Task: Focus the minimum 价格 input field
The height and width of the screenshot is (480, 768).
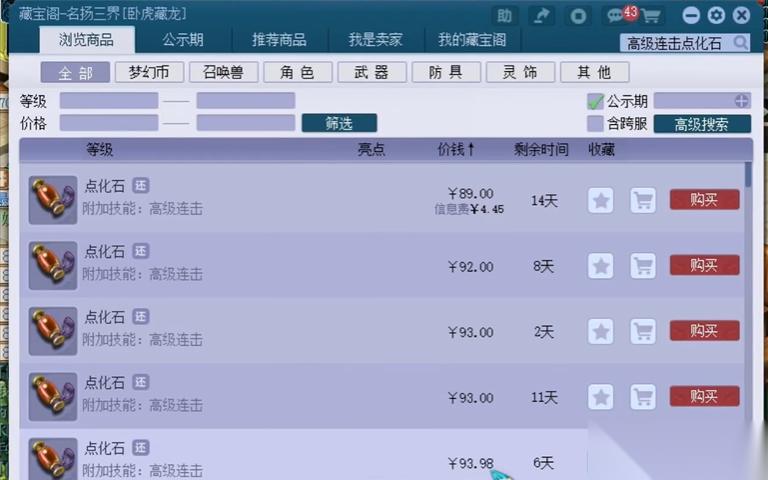Action: click(x=109, y=123)
